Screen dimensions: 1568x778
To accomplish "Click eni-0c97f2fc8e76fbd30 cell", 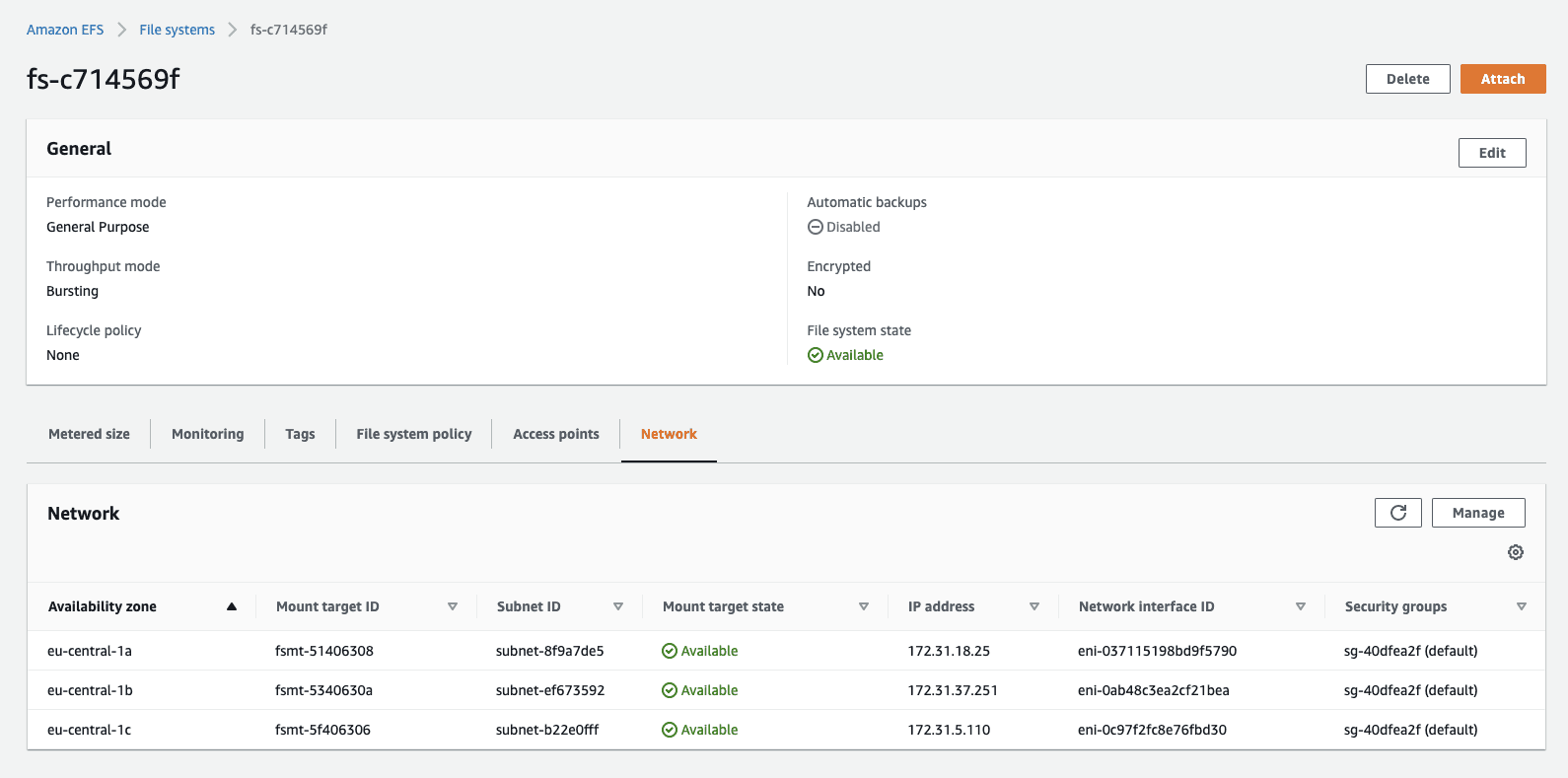I will (x=1152, y=730).
